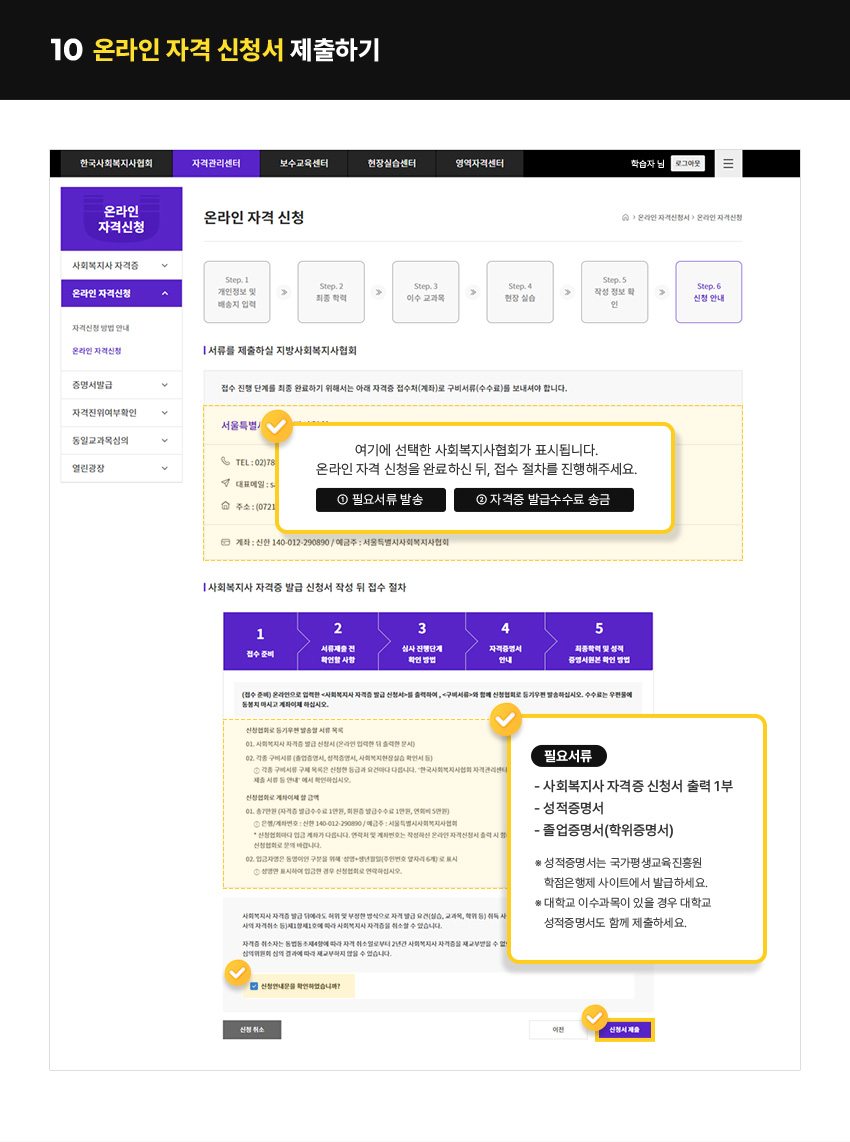Image resolution: width=850 pixels, height=1142 pixels.
Task: Open 영역자격센터 top tab
Action: (x=479, y=164)
